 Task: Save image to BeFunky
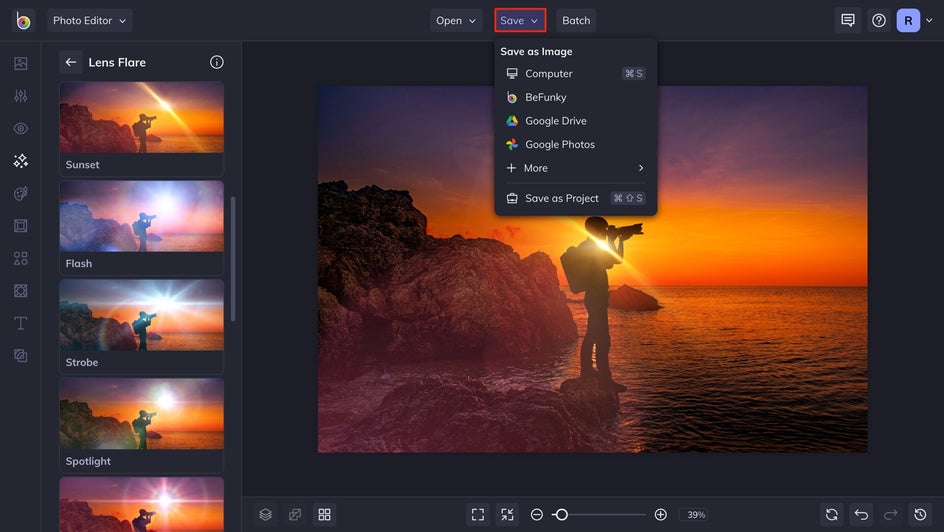(x=576, y=97)
